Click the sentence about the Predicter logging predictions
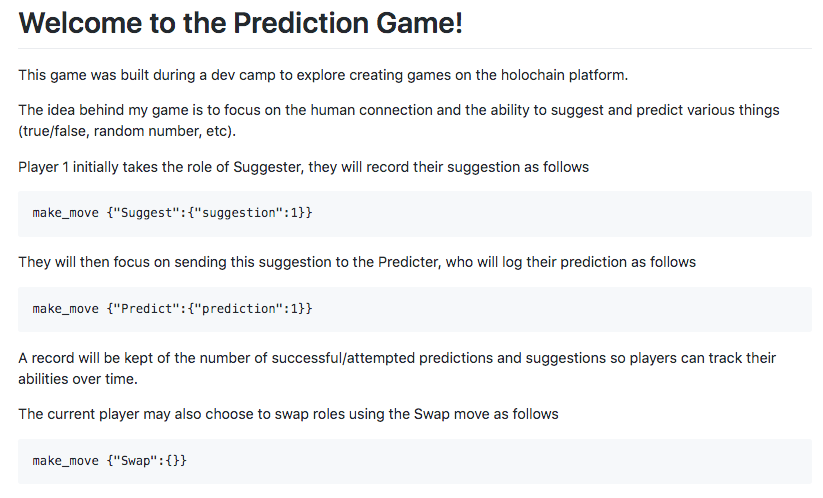Screen dimensions: 823x498 pos(357,262)
